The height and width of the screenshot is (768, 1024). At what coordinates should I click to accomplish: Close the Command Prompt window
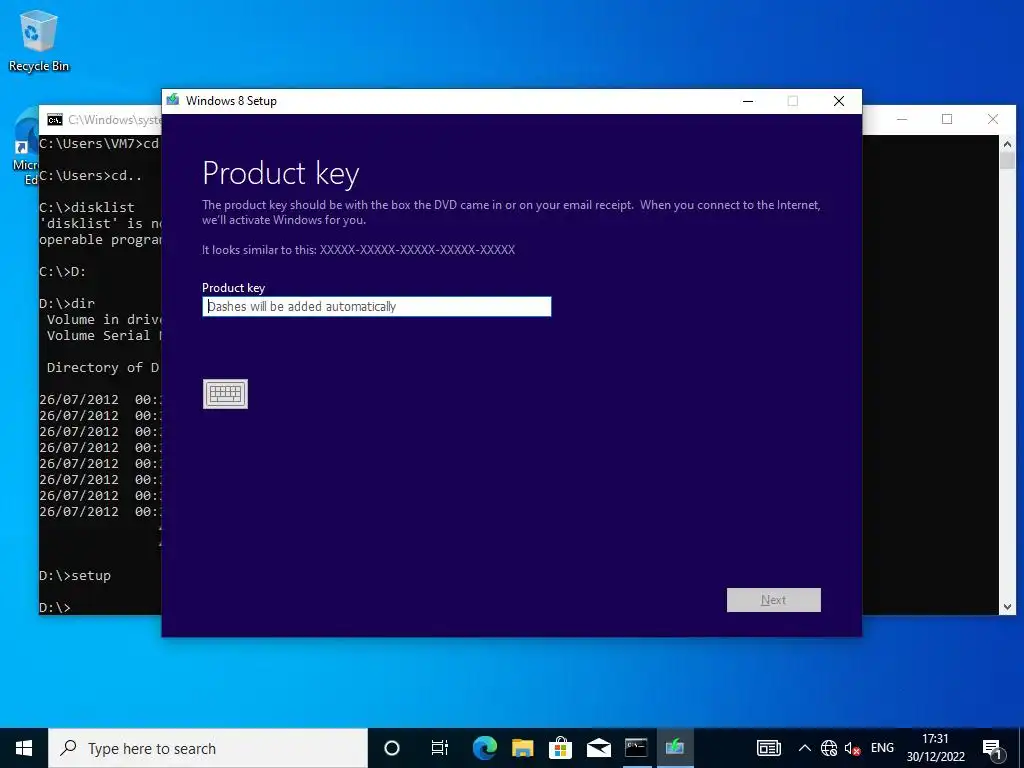(x=993, y=119)
